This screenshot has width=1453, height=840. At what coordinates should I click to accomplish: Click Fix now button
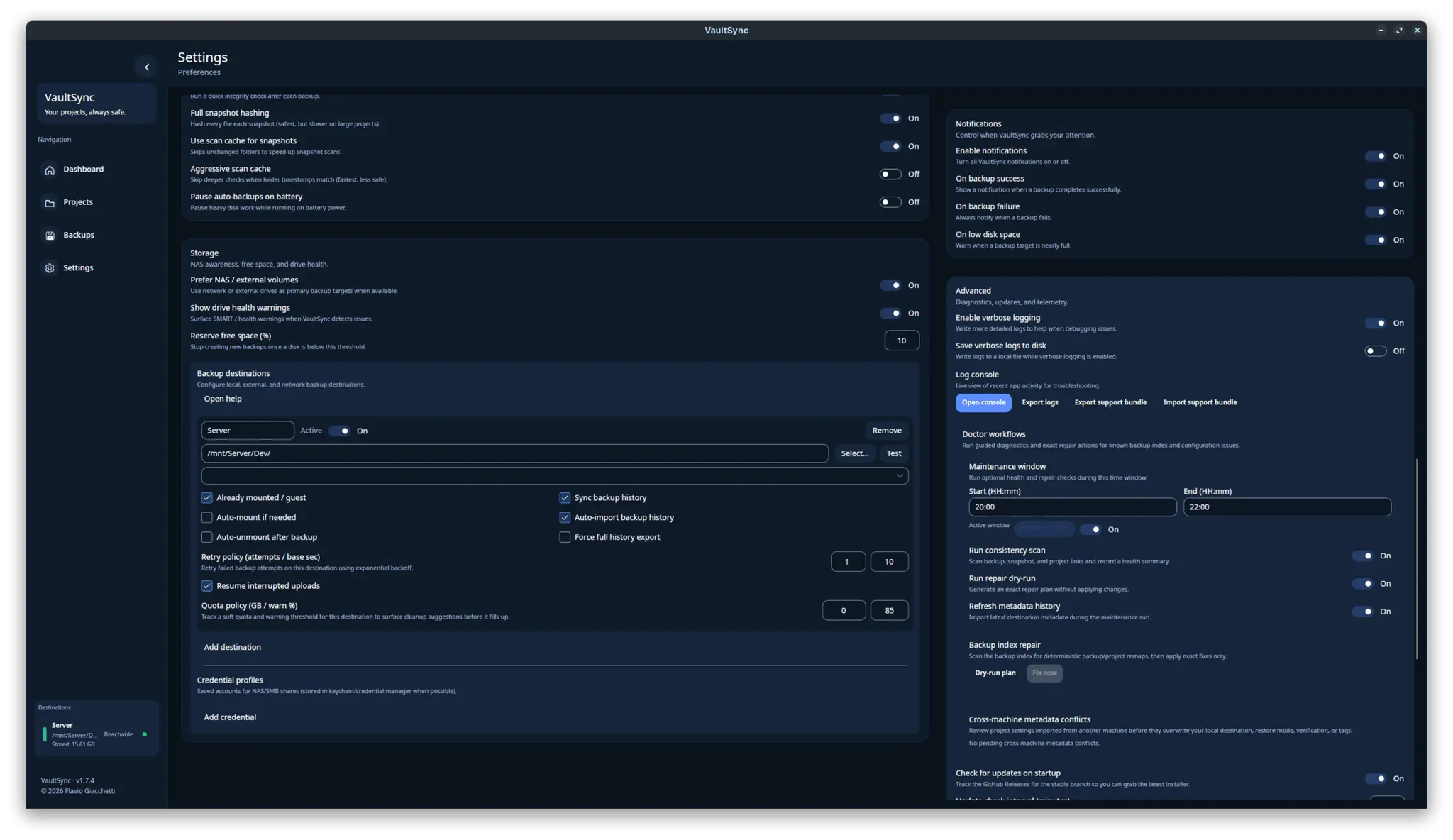click(1044, 673)
